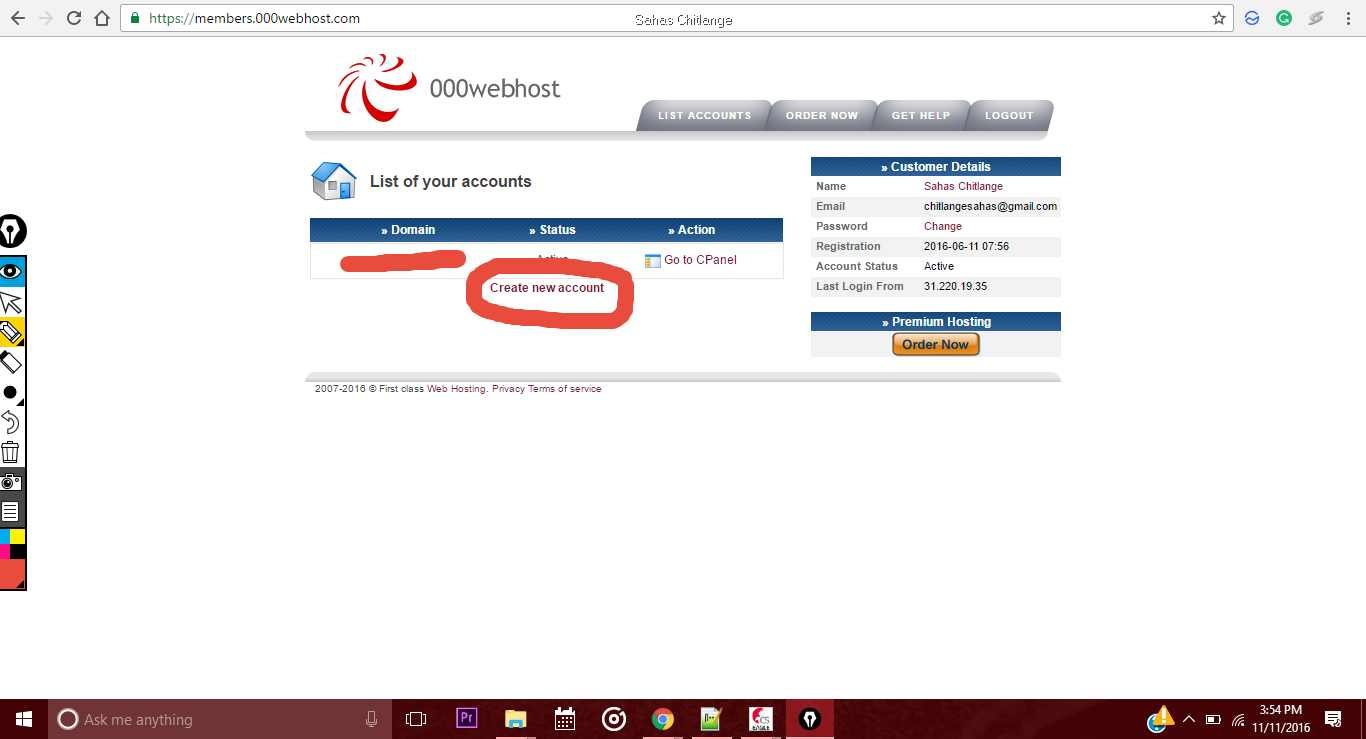Click last login IP 31.220.19.35

(953, 286)
